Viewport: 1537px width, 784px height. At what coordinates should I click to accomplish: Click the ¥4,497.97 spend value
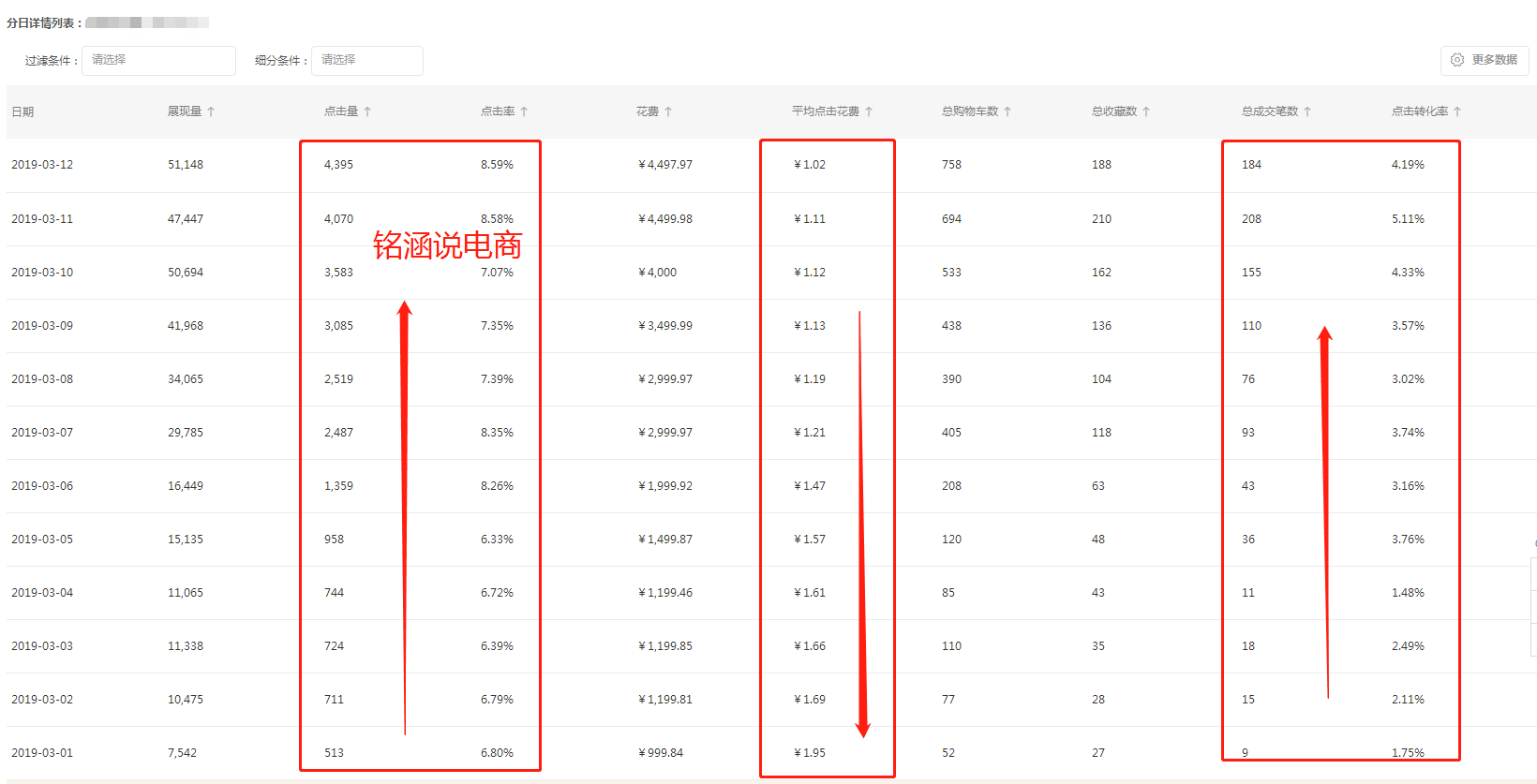click(x=665, y=165)
